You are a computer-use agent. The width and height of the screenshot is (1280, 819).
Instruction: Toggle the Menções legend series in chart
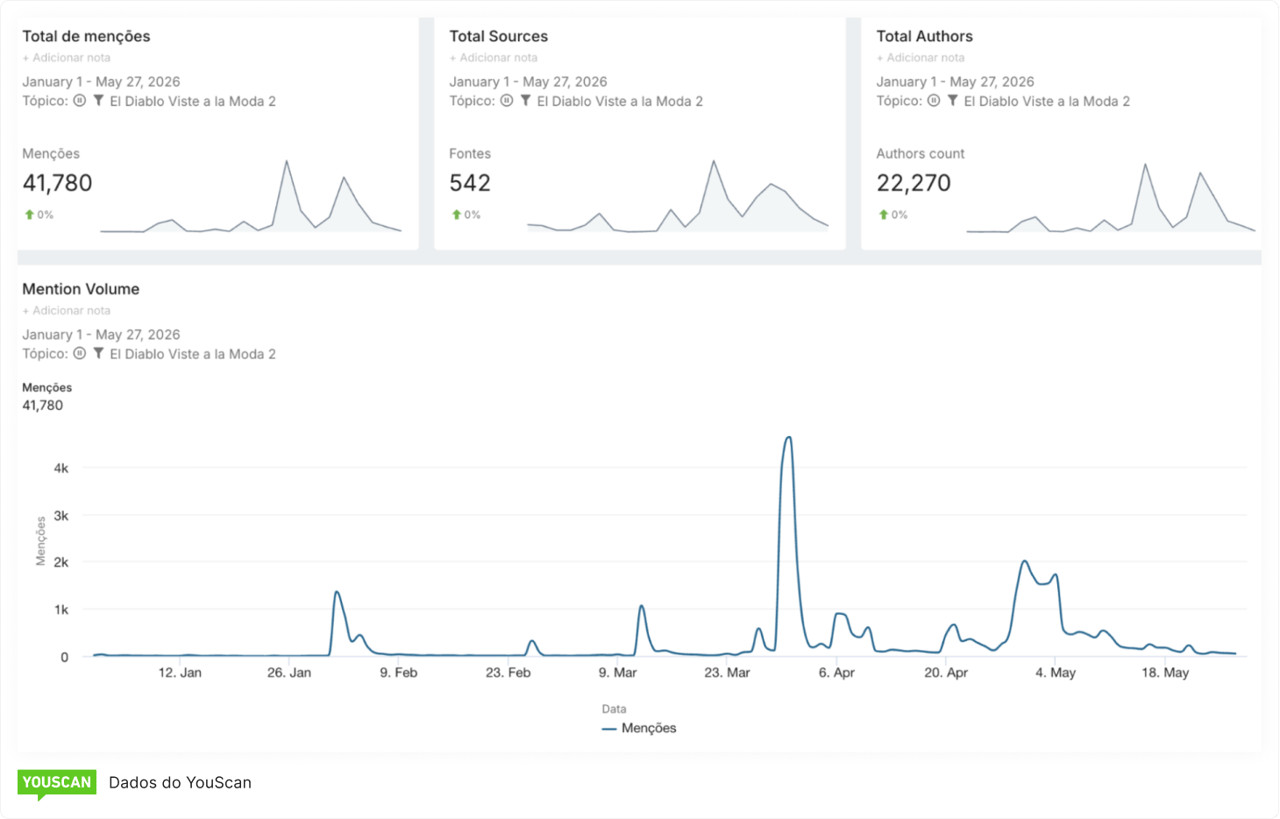pyautogui.click(x=639, y=729)
